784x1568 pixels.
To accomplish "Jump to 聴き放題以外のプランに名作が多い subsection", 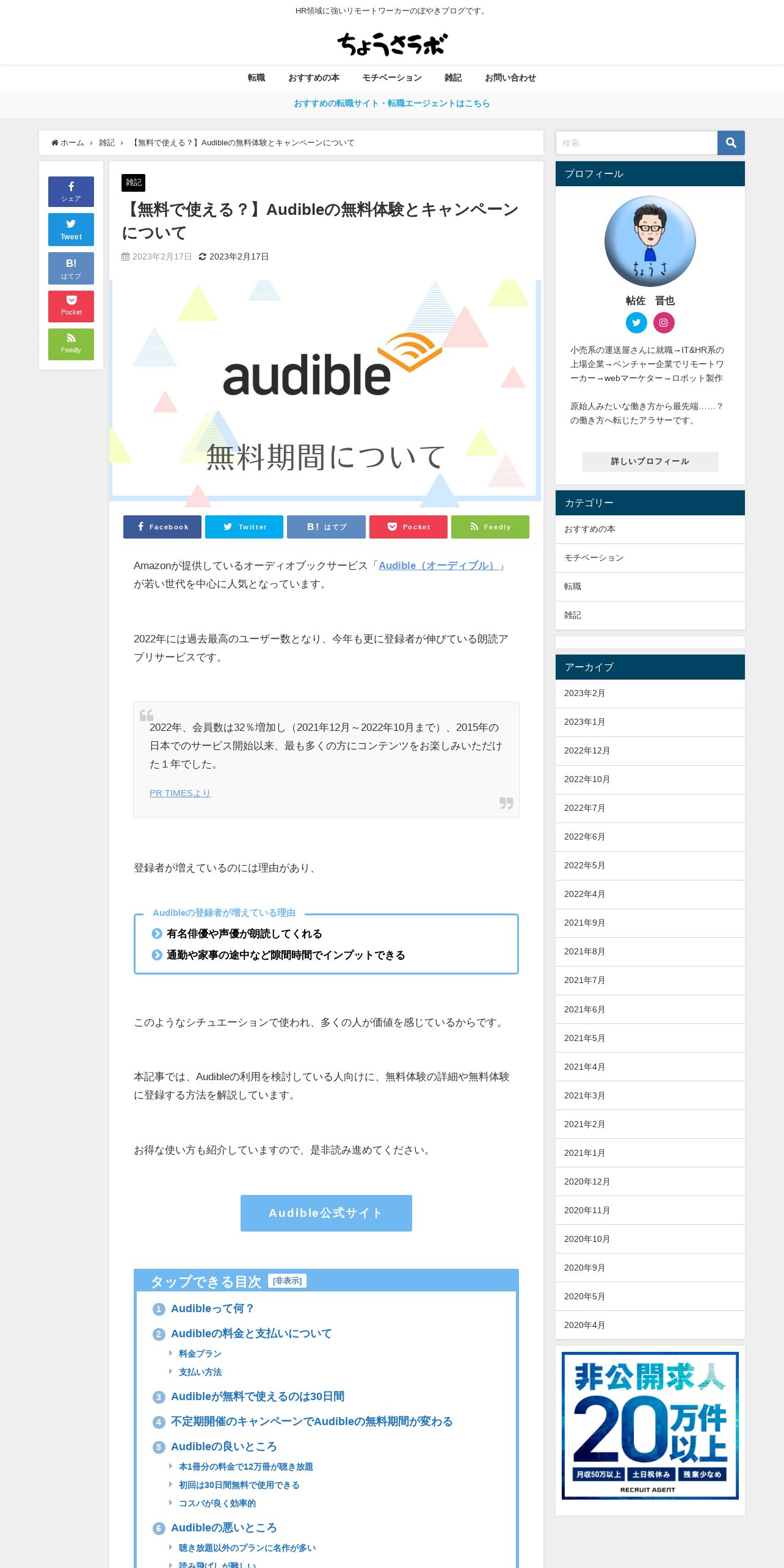I will coord(247,1548).
